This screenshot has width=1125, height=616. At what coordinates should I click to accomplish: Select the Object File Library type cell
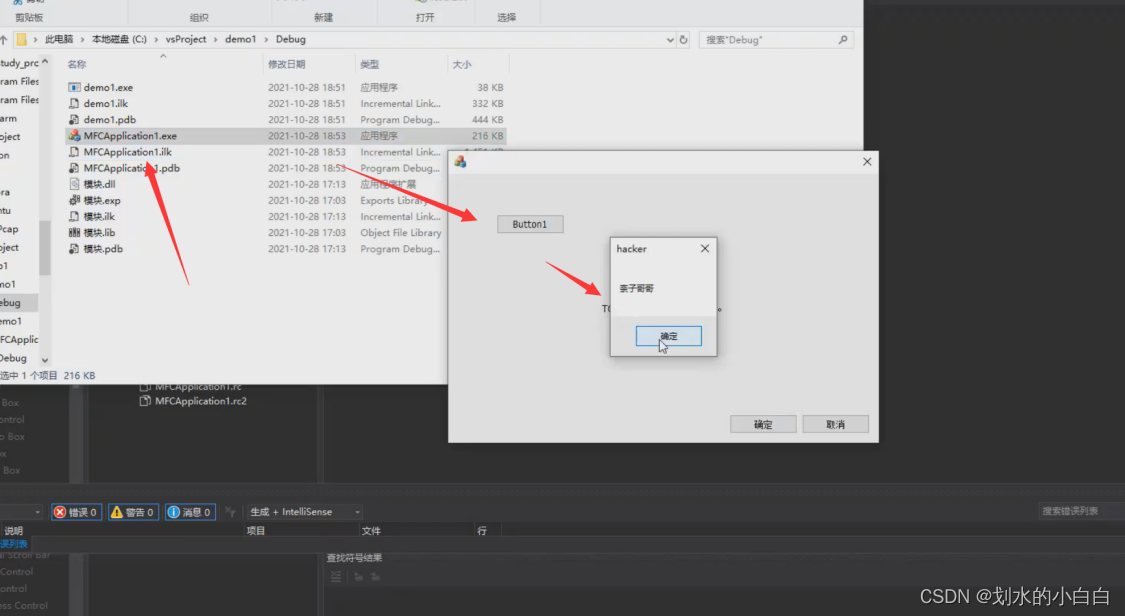pyautogui.click(x=400, y=232)
